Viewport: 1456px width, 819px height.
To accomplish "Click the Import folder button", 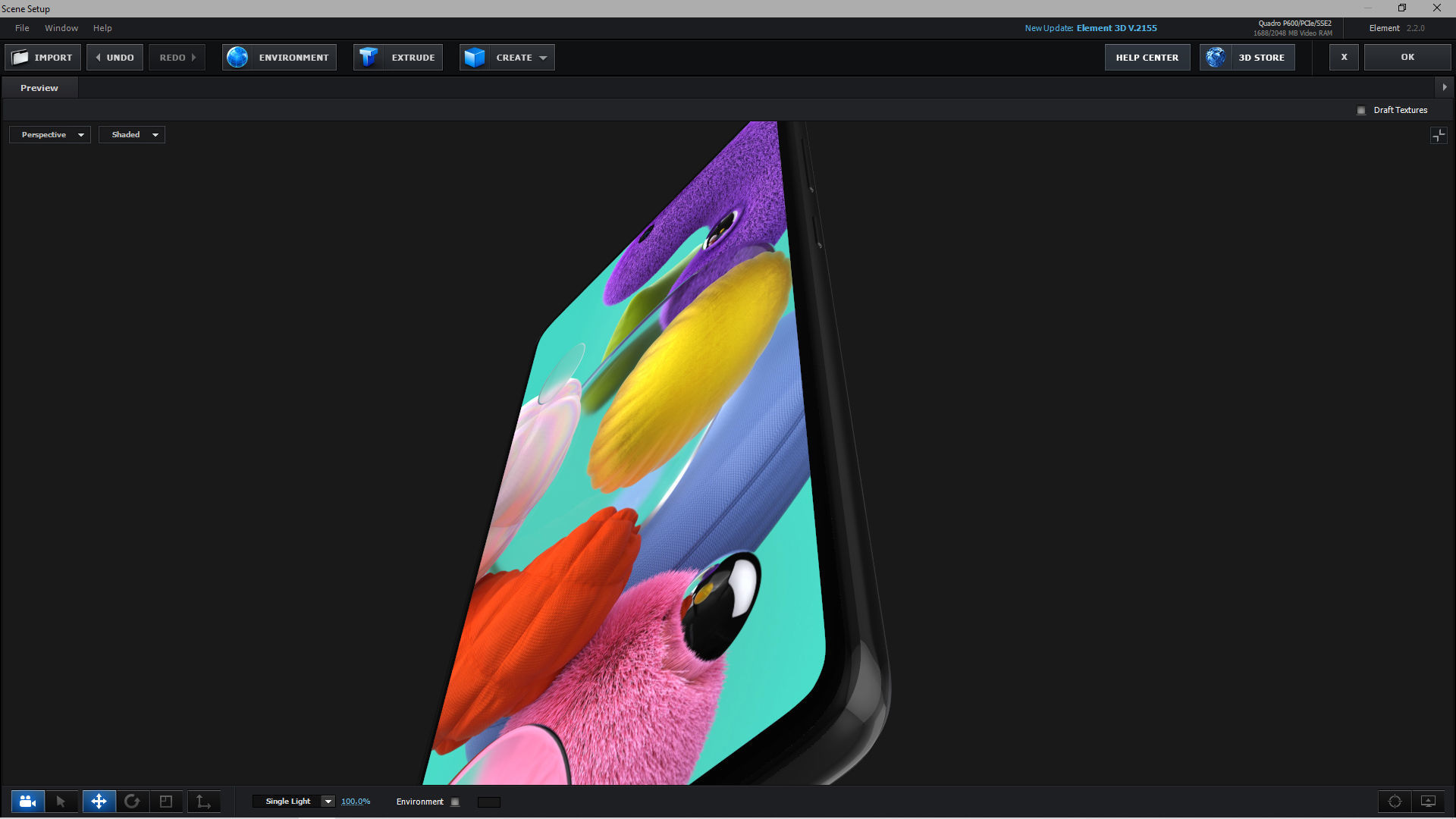I will [x=42, y=58].
